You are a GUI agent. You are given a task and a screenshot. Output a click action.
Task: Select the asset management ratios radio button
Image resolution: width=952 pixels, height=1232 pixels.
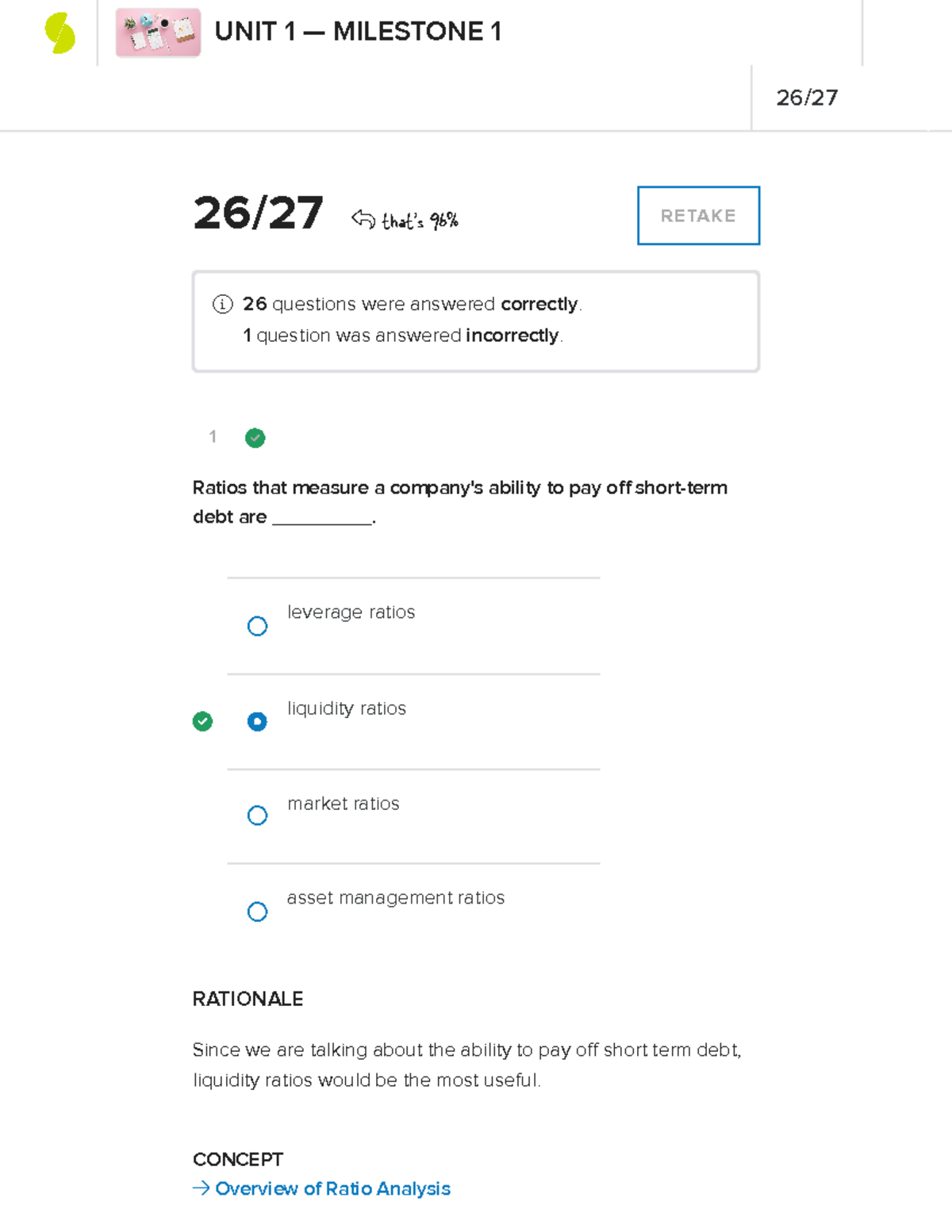pos(257,912)
